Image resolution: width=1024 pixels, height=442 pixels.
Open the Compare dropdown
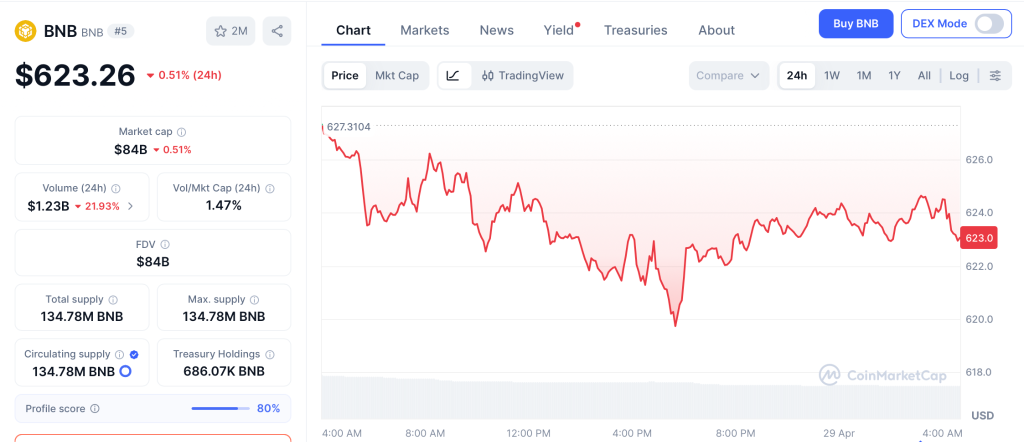pyautogui.click(x=729, y=75)
